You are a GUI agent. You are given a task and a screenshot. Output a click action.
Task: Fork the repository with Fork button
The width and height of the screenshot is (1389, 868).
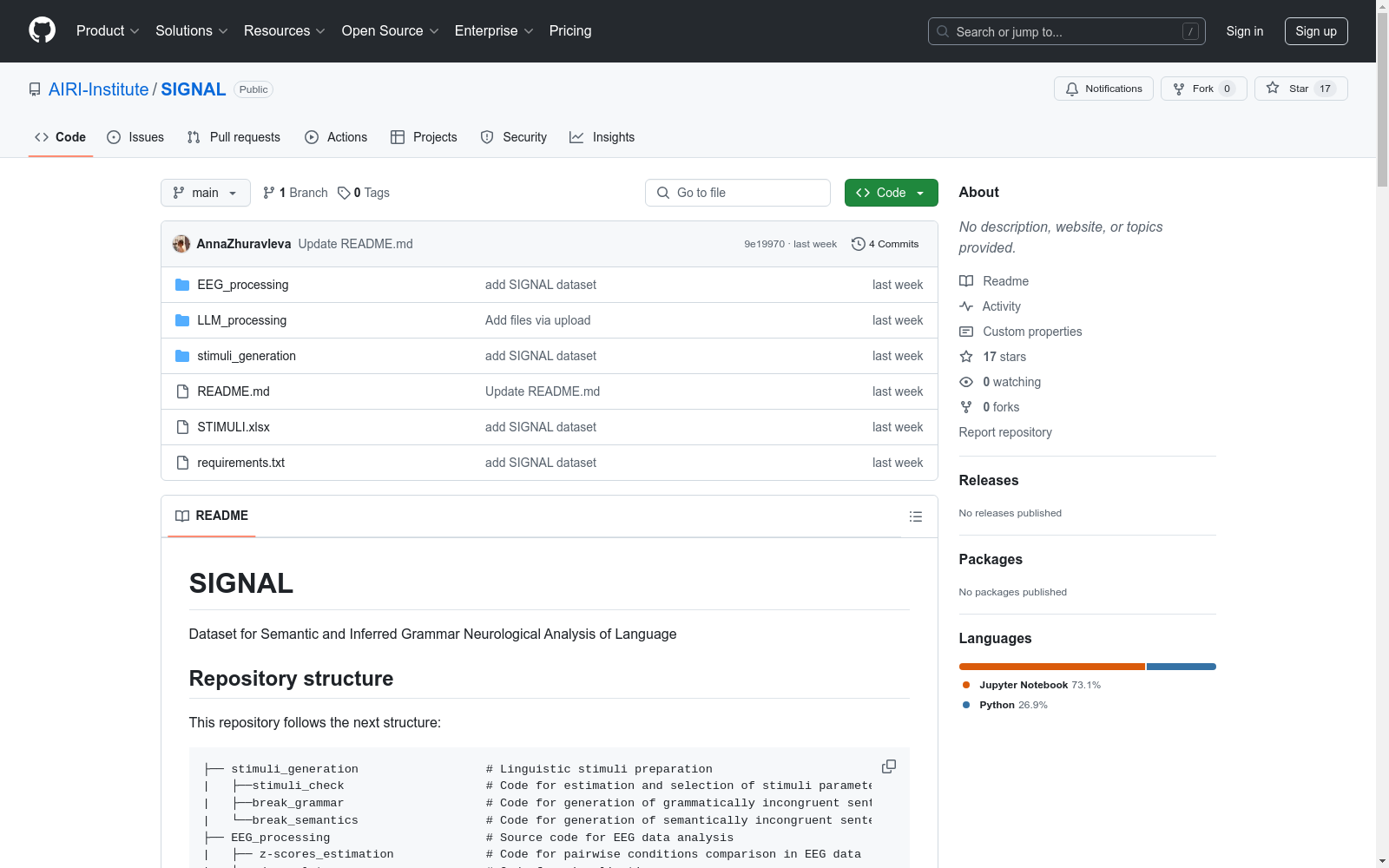1203,89
